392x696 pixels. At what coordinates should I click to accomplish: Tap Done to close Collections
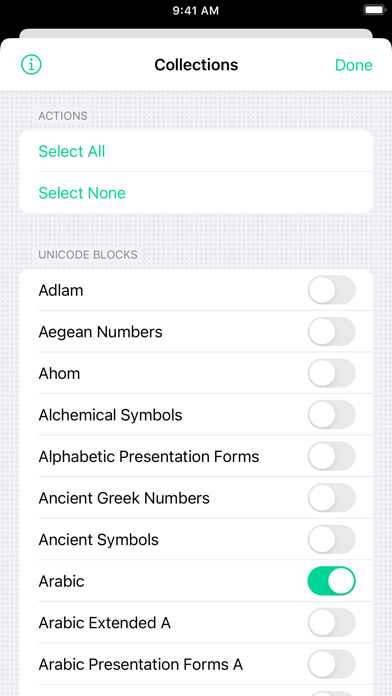pos(353,65)
